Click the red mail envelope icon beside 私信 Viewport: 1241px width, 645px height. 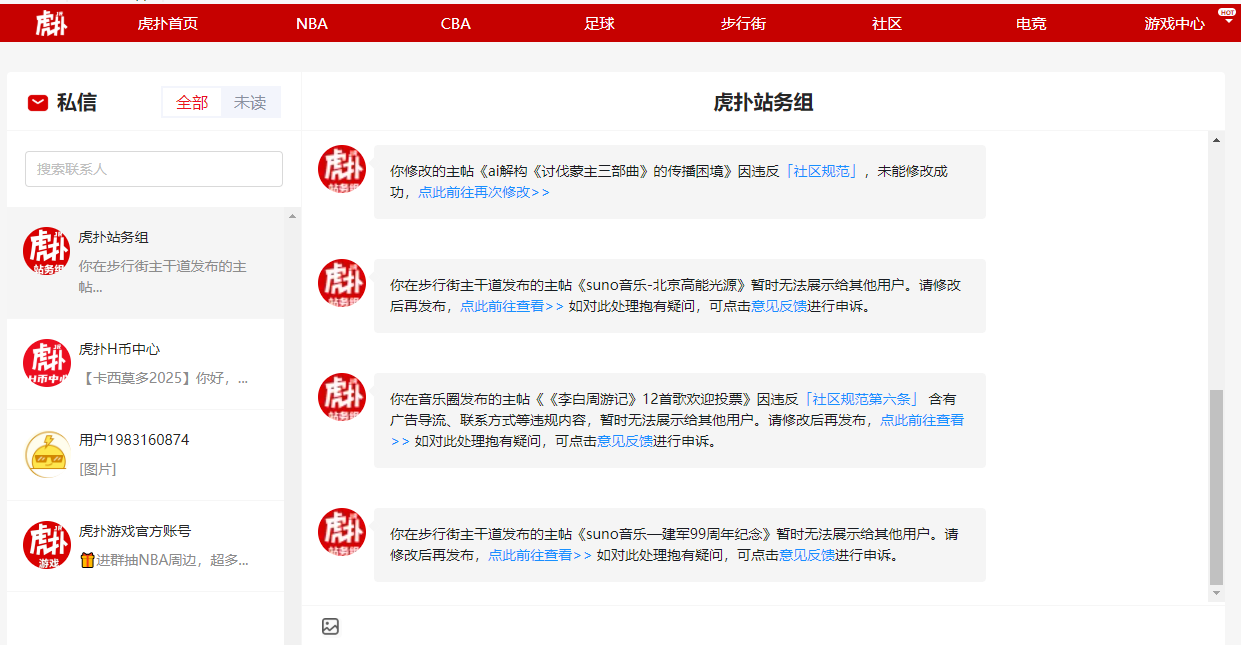(x=38, y=102)
